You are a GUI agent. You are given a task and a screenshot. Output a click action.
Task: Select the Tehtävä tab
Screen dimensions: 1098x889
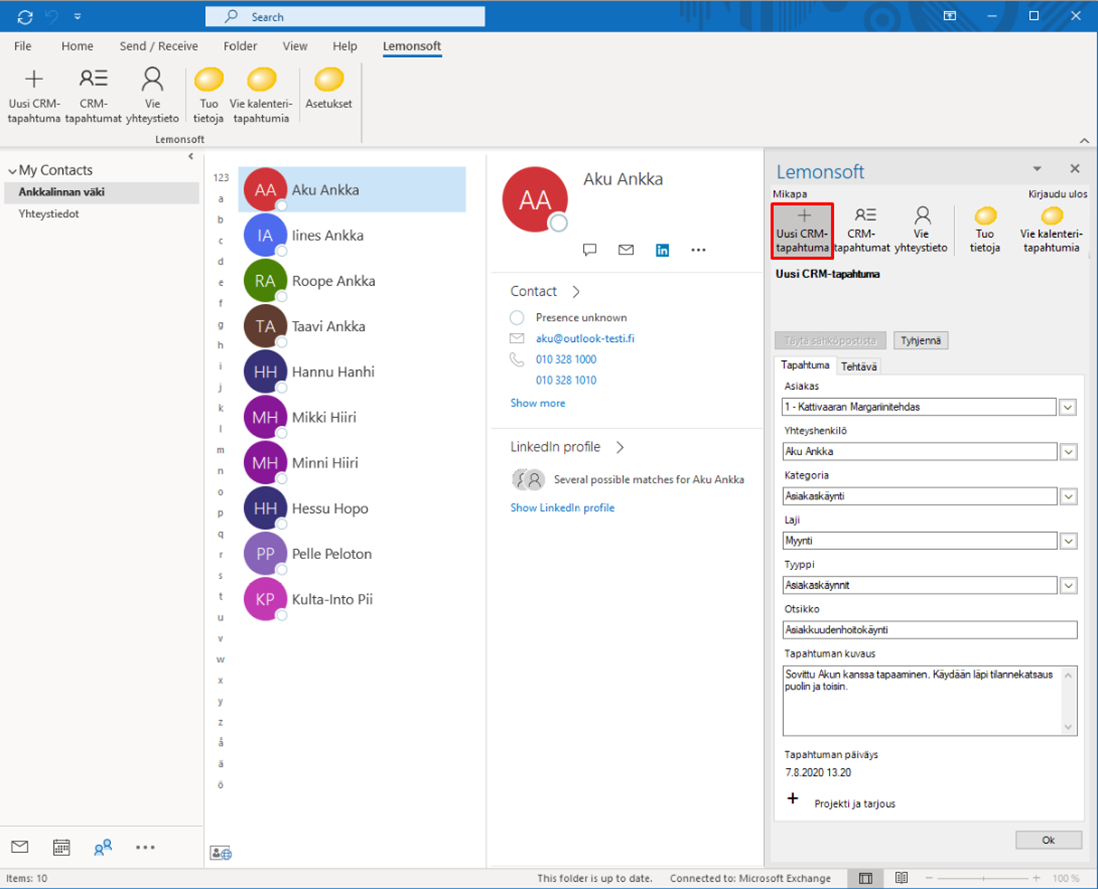tap(859, 366)
